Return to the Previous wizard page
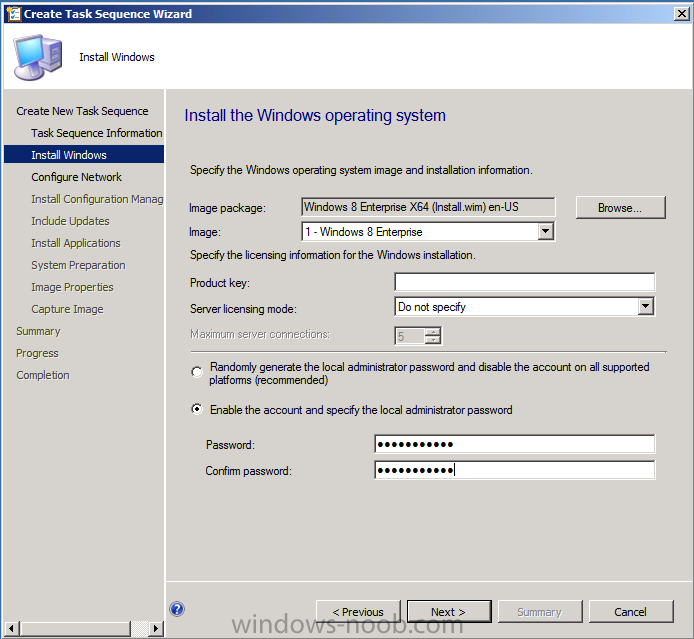This screenshot has height=639, width=694. (358, 612)
